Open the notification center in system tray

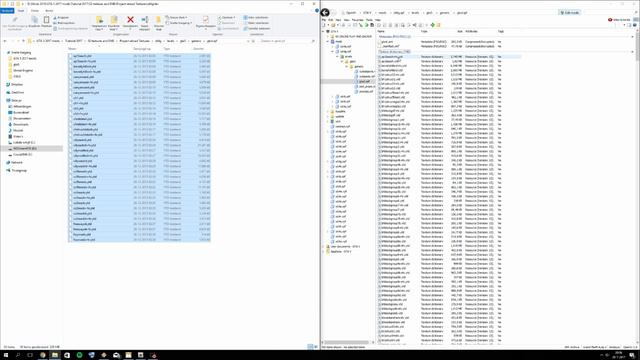click(632, 355)
